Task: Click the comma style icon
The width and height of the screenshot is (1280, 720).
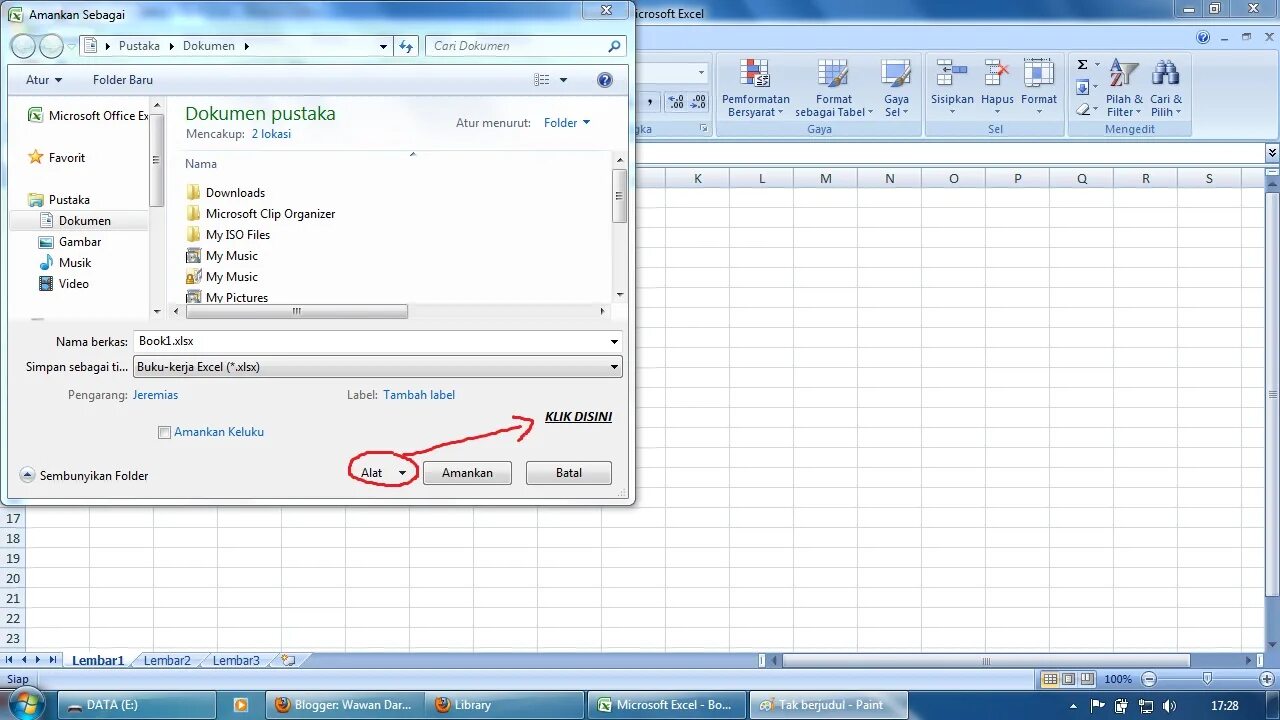Action: coord(650,102)
